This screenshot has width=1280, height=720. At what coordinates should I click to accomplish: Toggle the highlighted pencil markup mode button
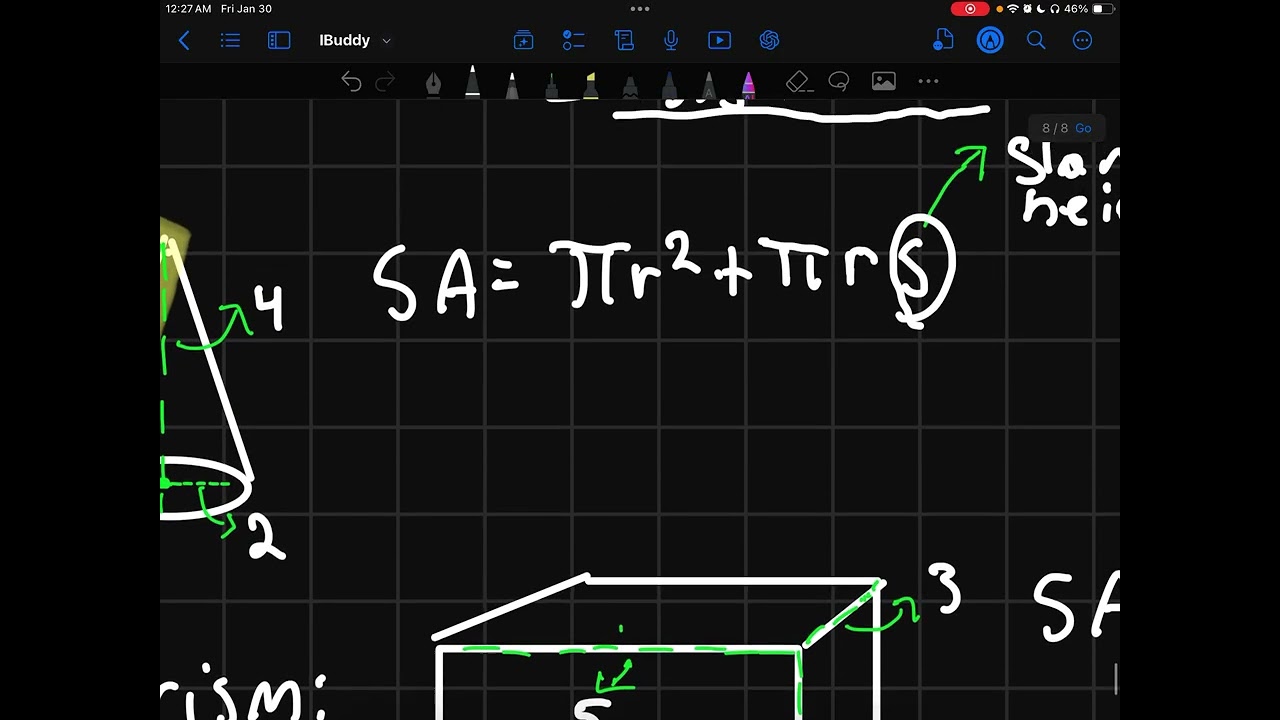tap(990, 41)
